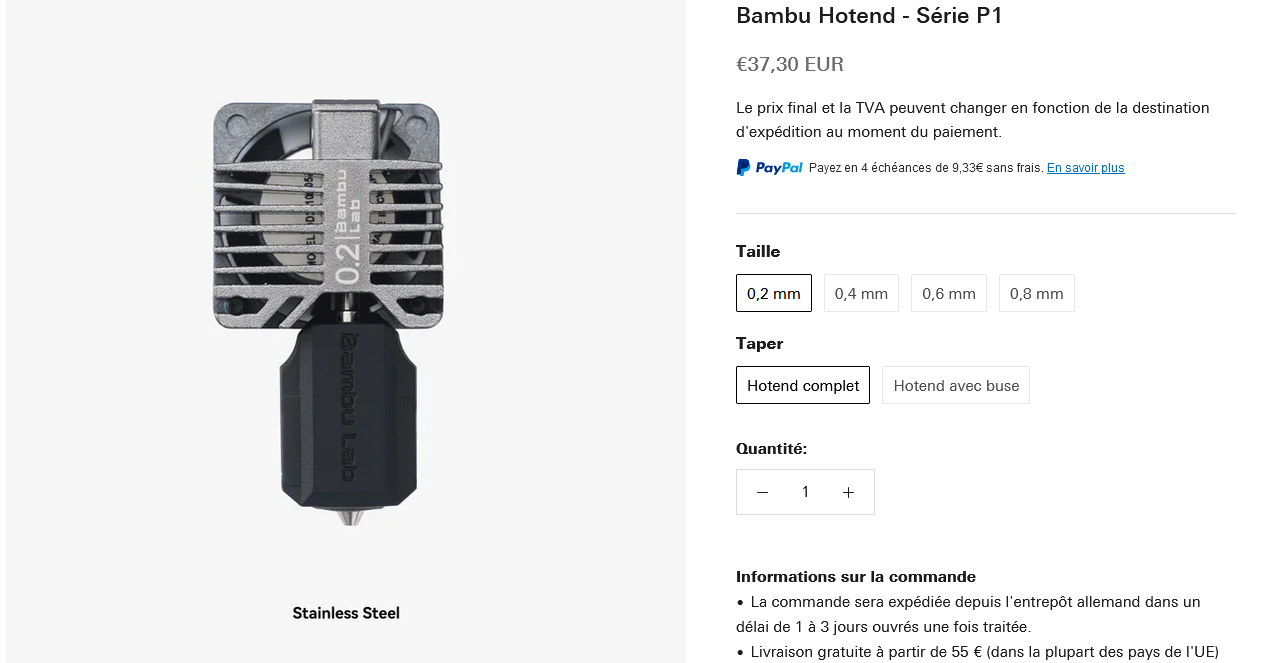Pick the 0,6 mm size option
This screenshot has width=1273, height=663.
click(948, 293)
